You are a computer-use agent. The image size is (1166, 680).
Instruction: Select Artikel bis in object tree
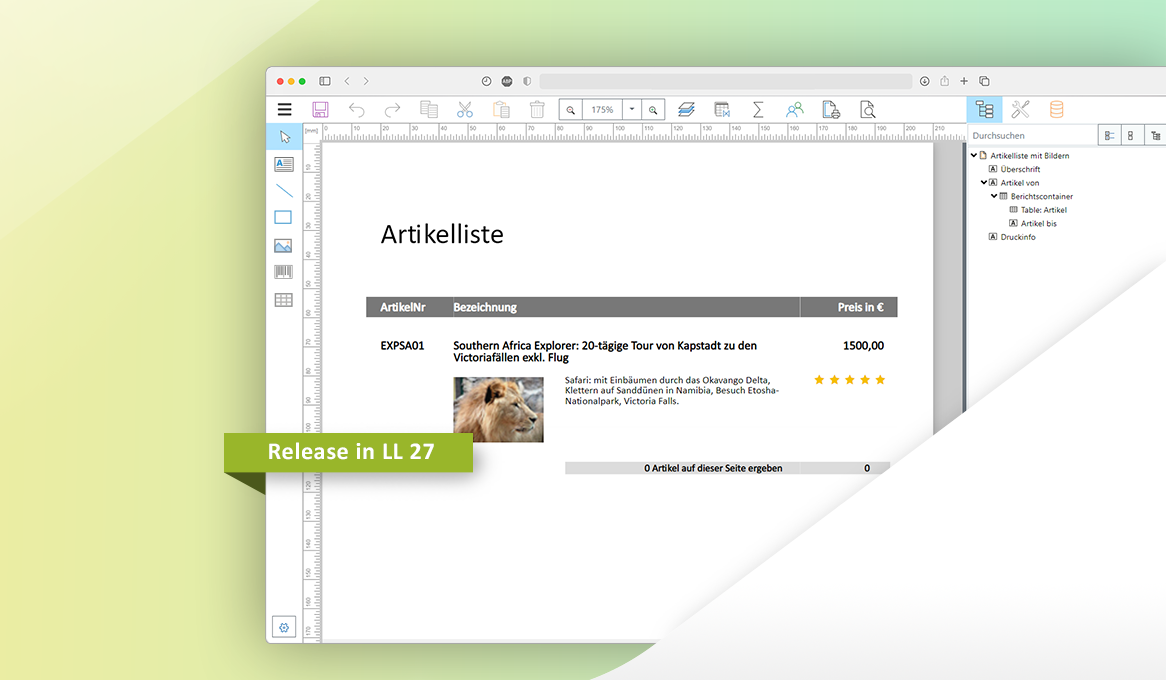click(x=1038, y=223)
